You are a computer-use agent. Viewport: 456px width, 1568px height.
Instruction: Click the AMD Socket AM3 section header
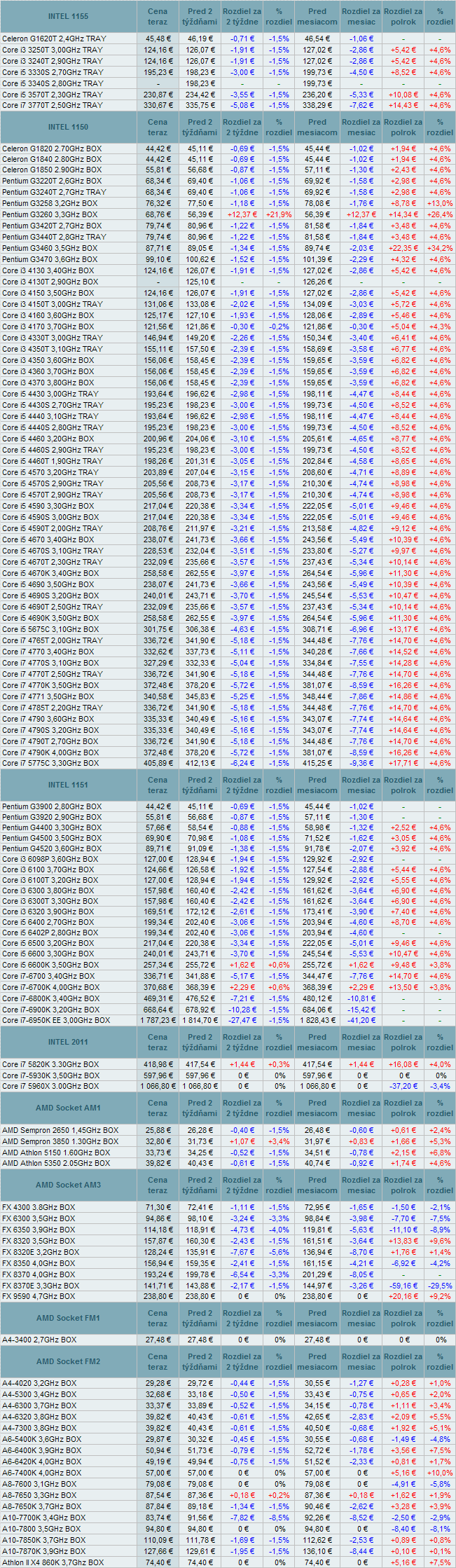pos(68,1185)
